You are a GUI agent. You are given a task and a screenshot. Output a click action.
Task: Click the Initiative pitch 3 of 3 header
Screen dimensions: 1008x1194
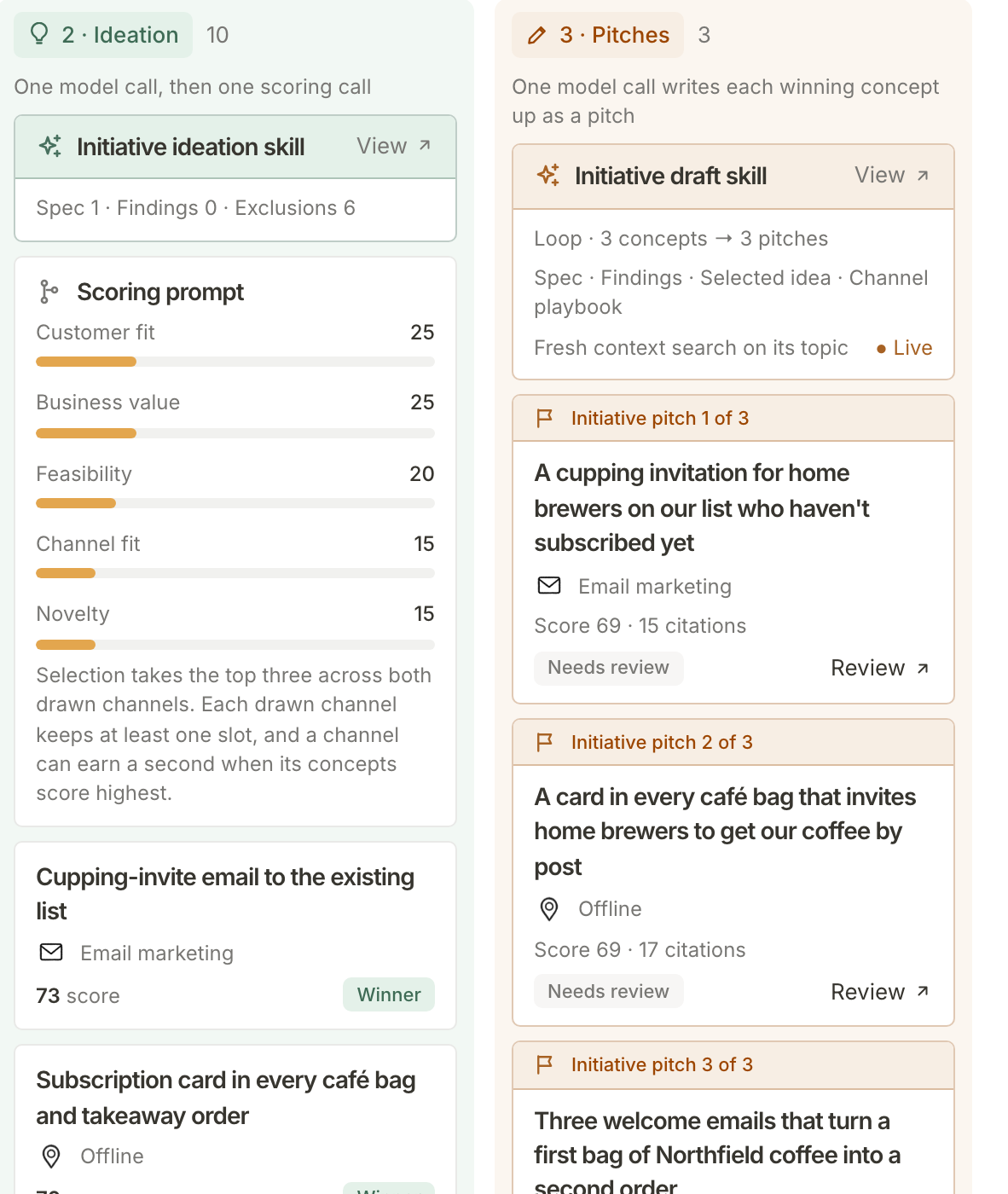click(733, 1065)
